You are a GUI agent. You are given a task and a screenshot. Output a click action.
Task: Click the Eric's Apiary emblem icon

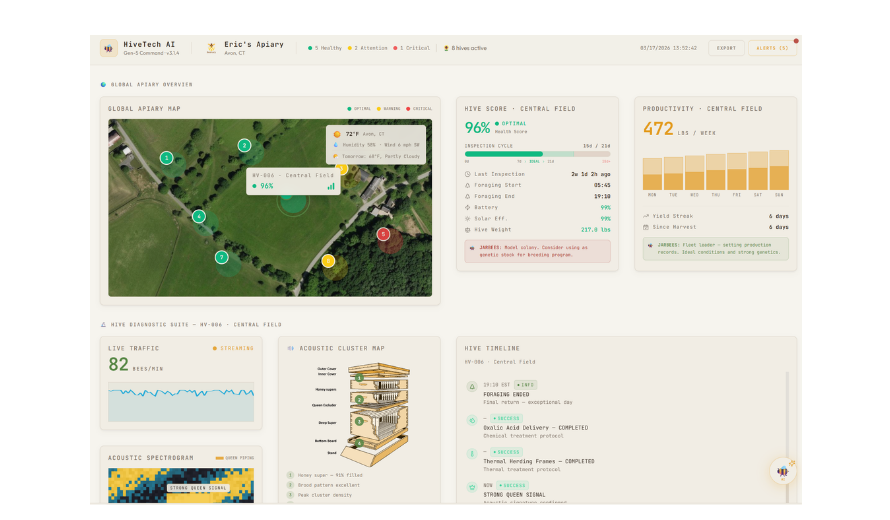tap(211, 48)
